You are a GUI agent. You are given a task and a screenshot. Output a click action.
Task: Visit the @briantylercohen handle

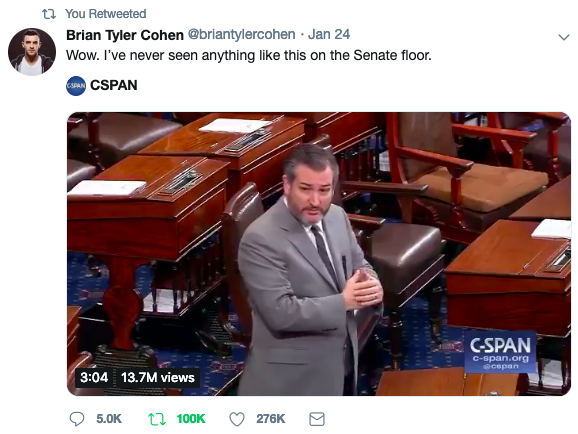(x=241, y=34)
